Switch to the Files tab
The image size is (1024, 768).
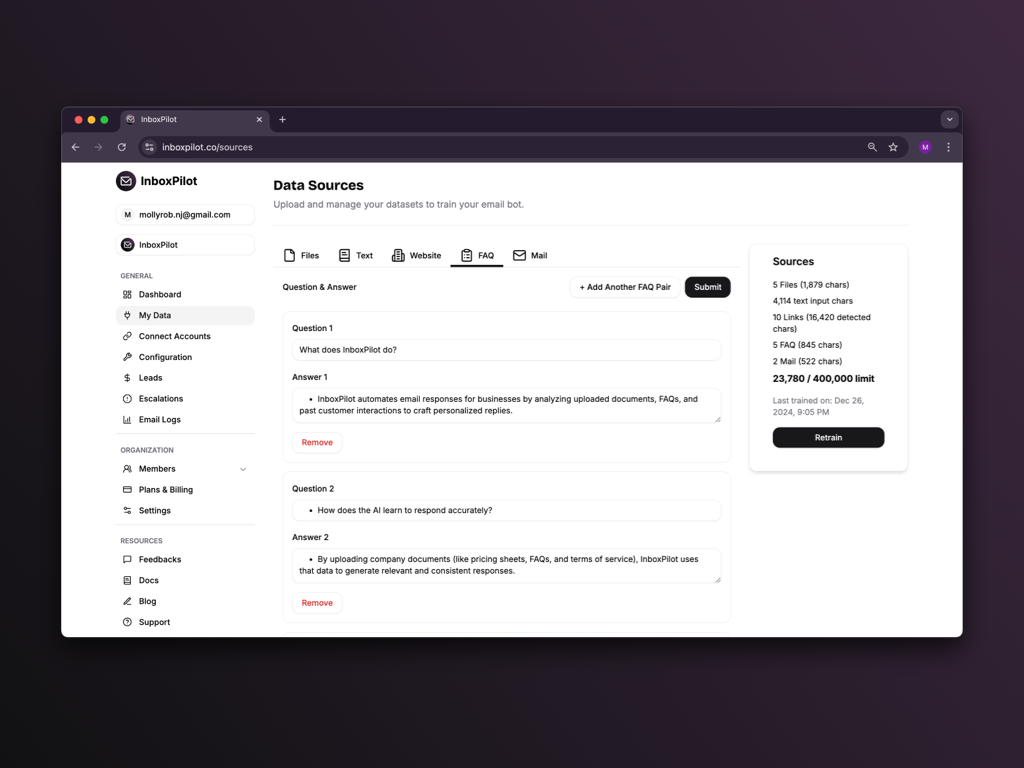(x=302, y=255)
